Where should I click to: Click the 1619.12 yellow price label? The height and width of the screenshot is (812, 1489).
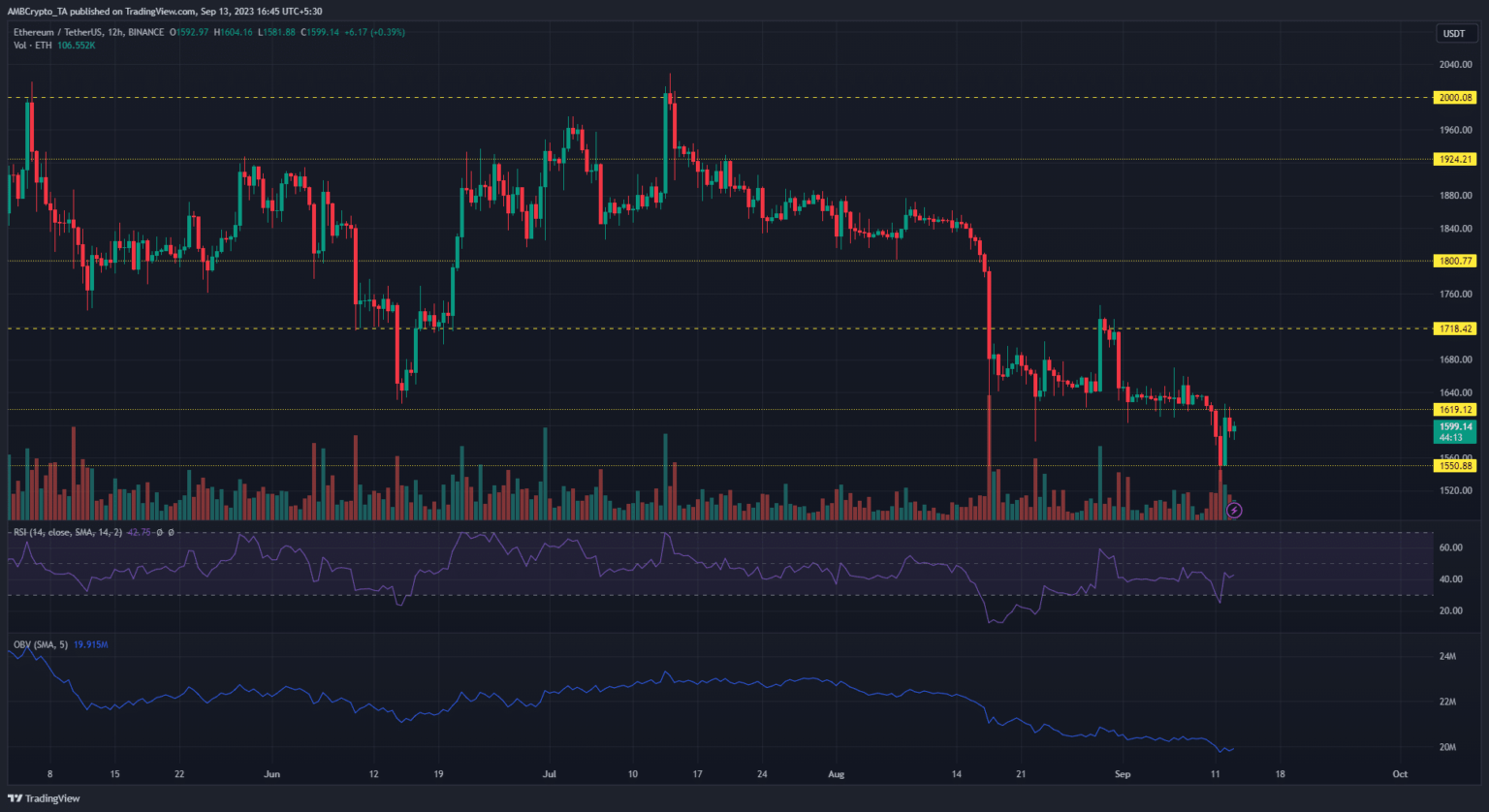click(x=1453, y=410)
